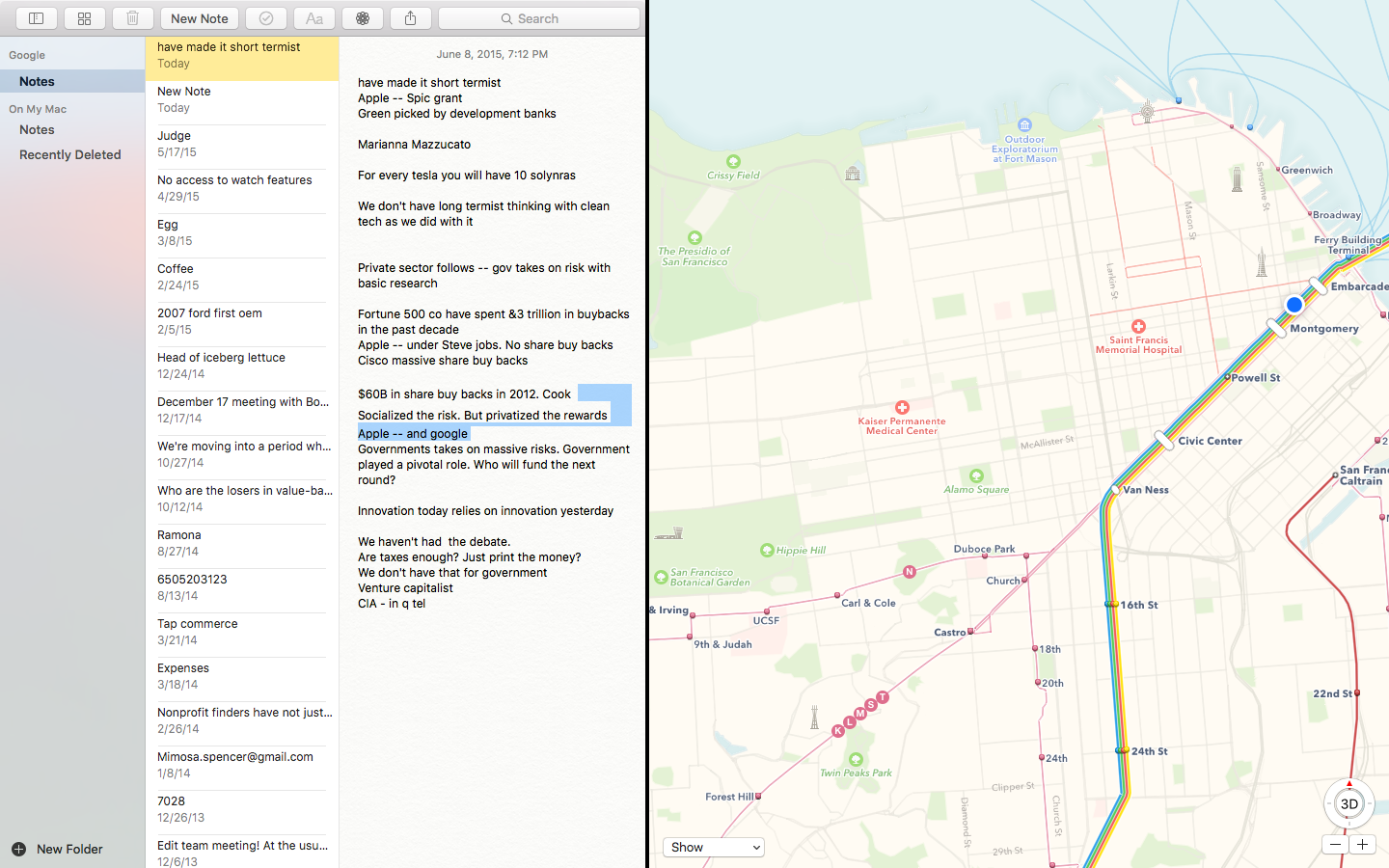Click the trash icon to delete note
The height and width of the screenshot is (868, 1389).
133,18
